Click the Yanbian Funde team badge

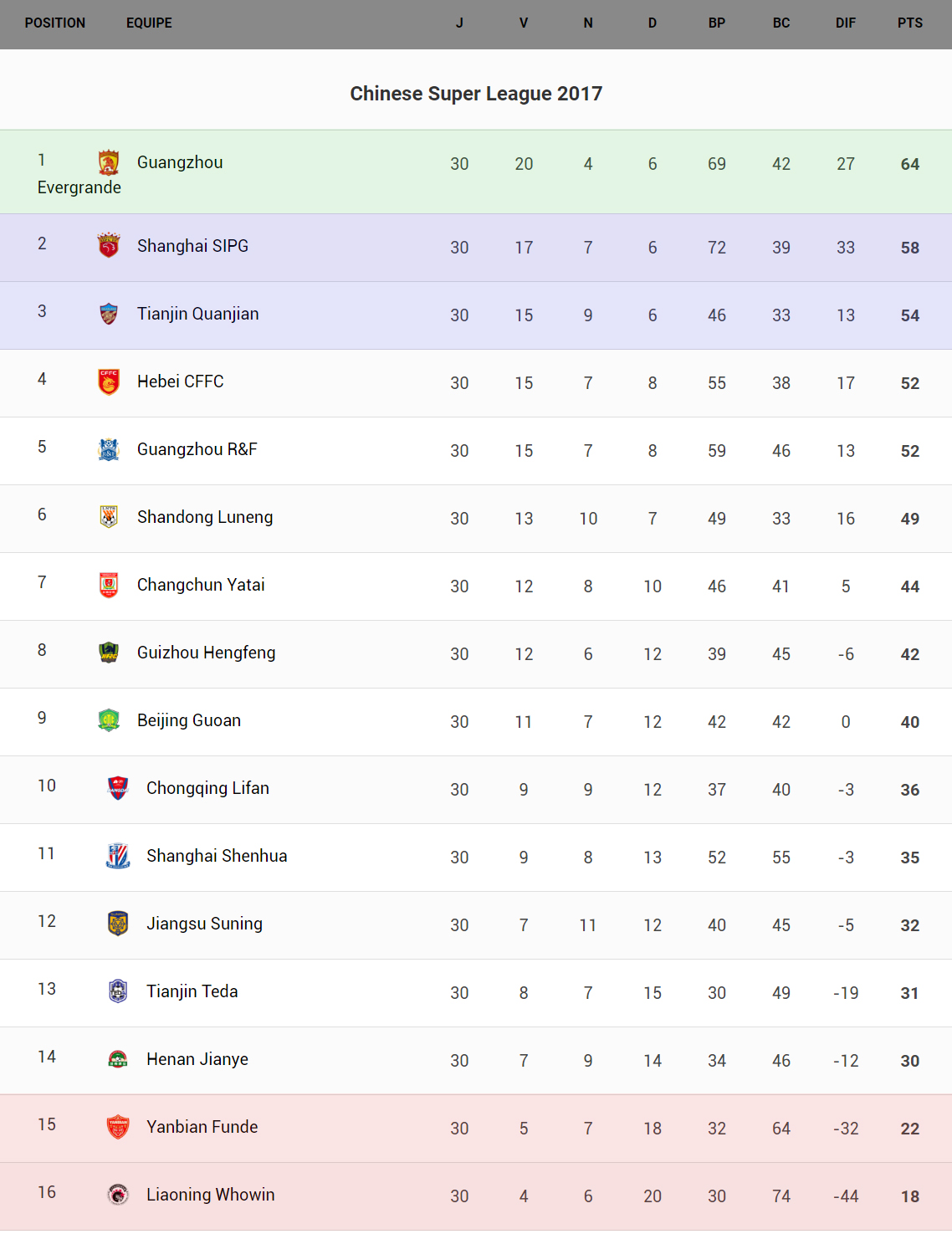pos(118,1127)
